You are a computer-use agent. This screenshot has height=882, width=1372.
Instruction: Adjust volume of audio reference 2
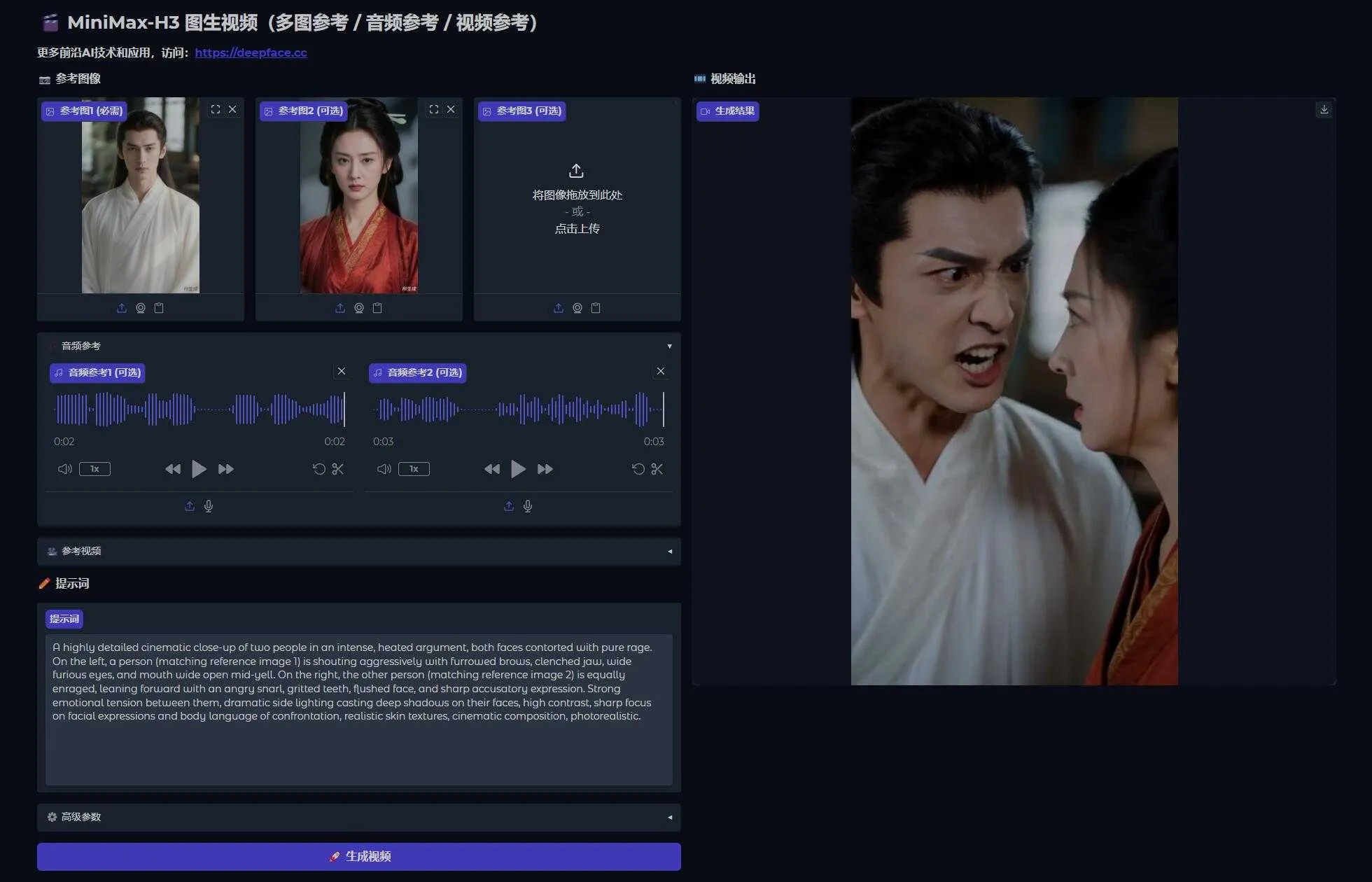click(x=384, y=469)
